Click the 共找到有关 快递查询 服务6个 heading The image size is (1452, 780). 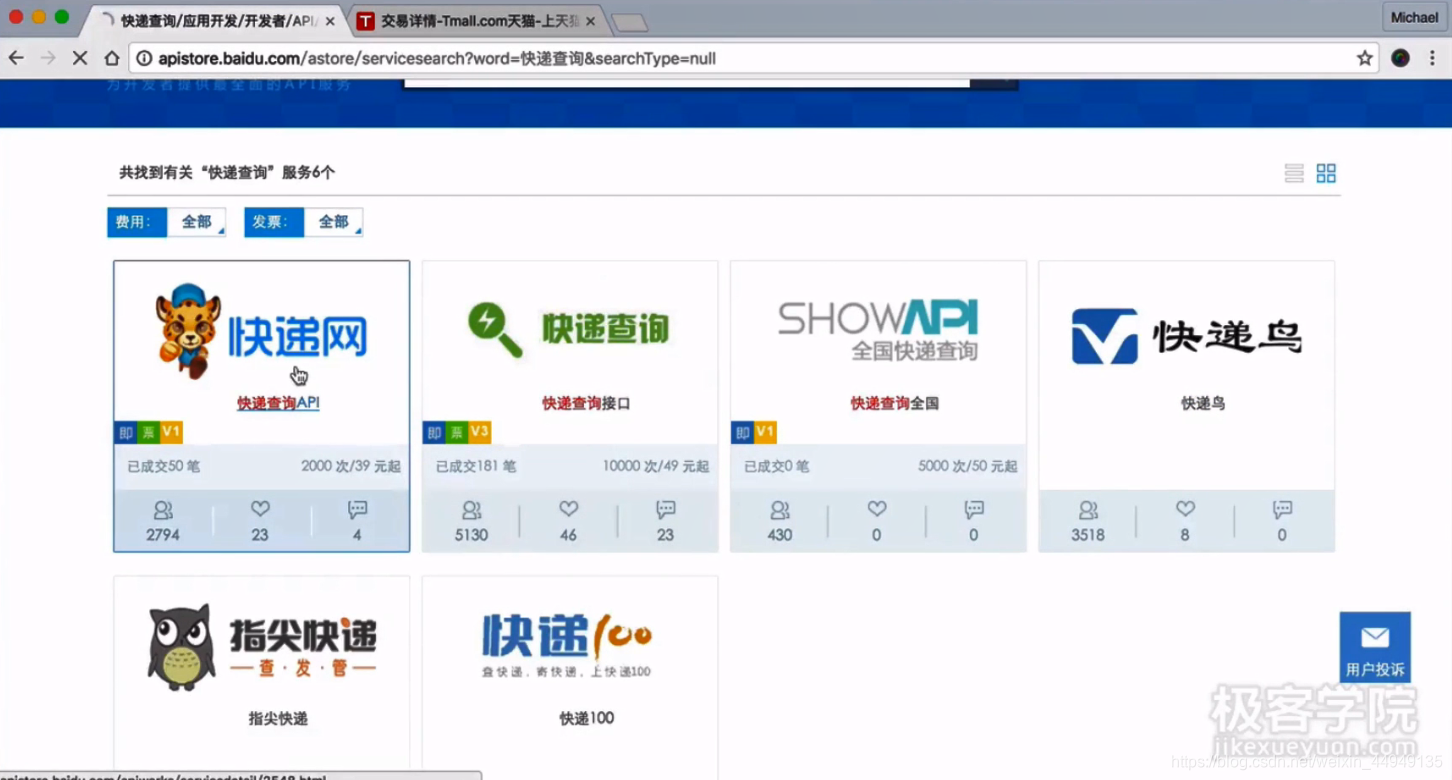[227, 172]
